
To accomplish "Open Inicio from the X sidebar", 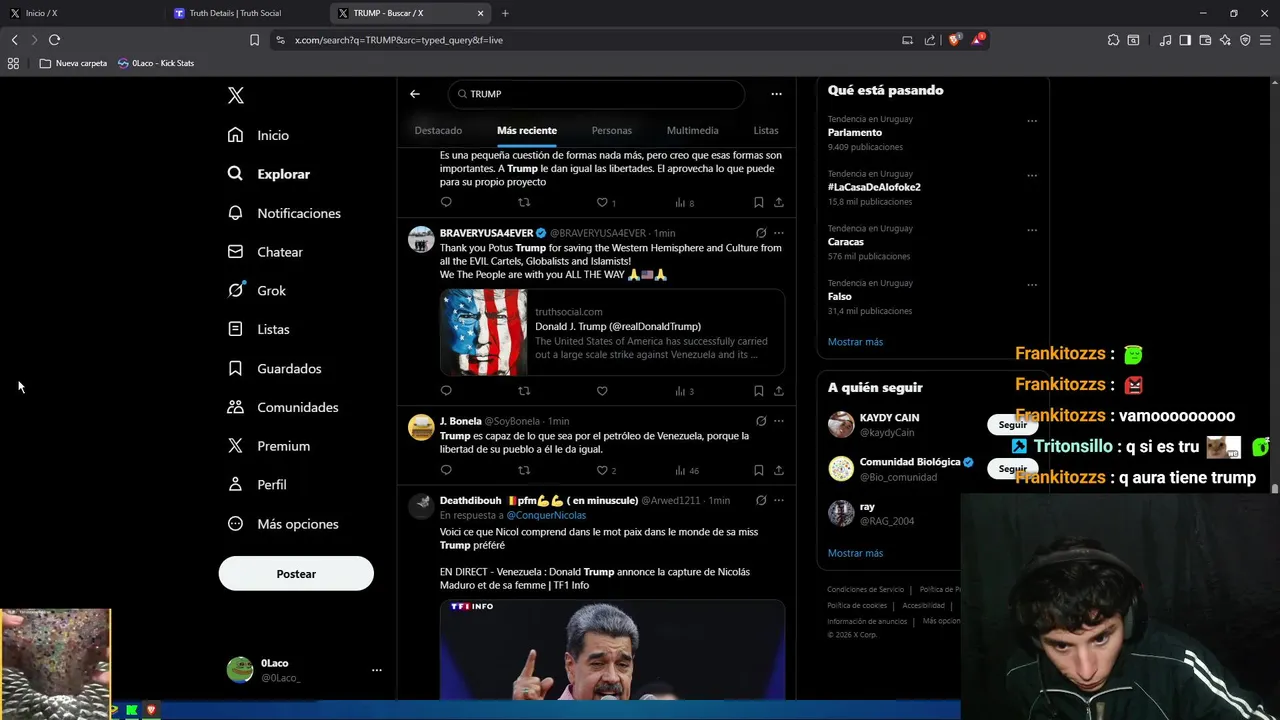I will coord(258,135).
